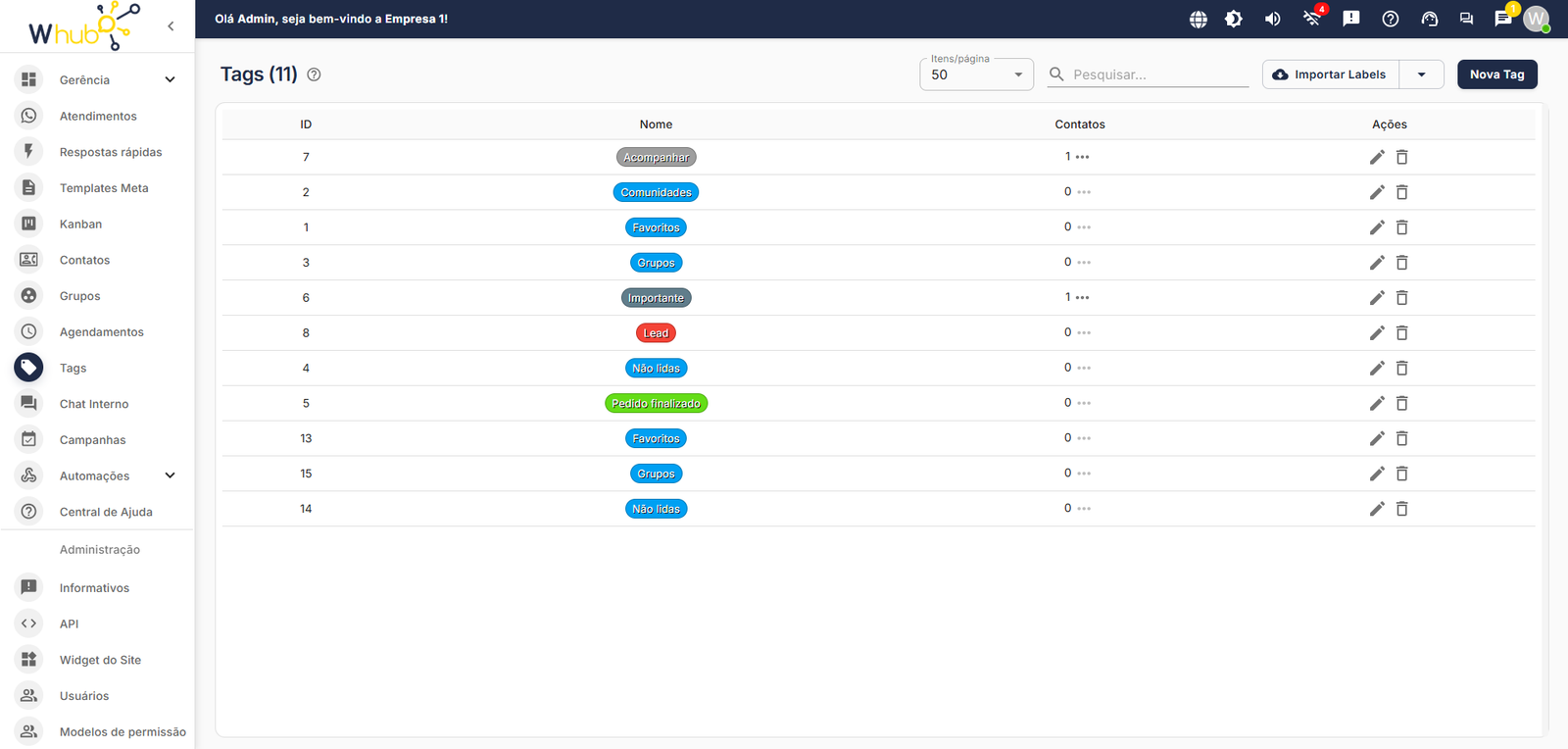Delete the Comunidades tag with trash icon
Viewport: 1568px width, 749px height.
point(1402,192)
